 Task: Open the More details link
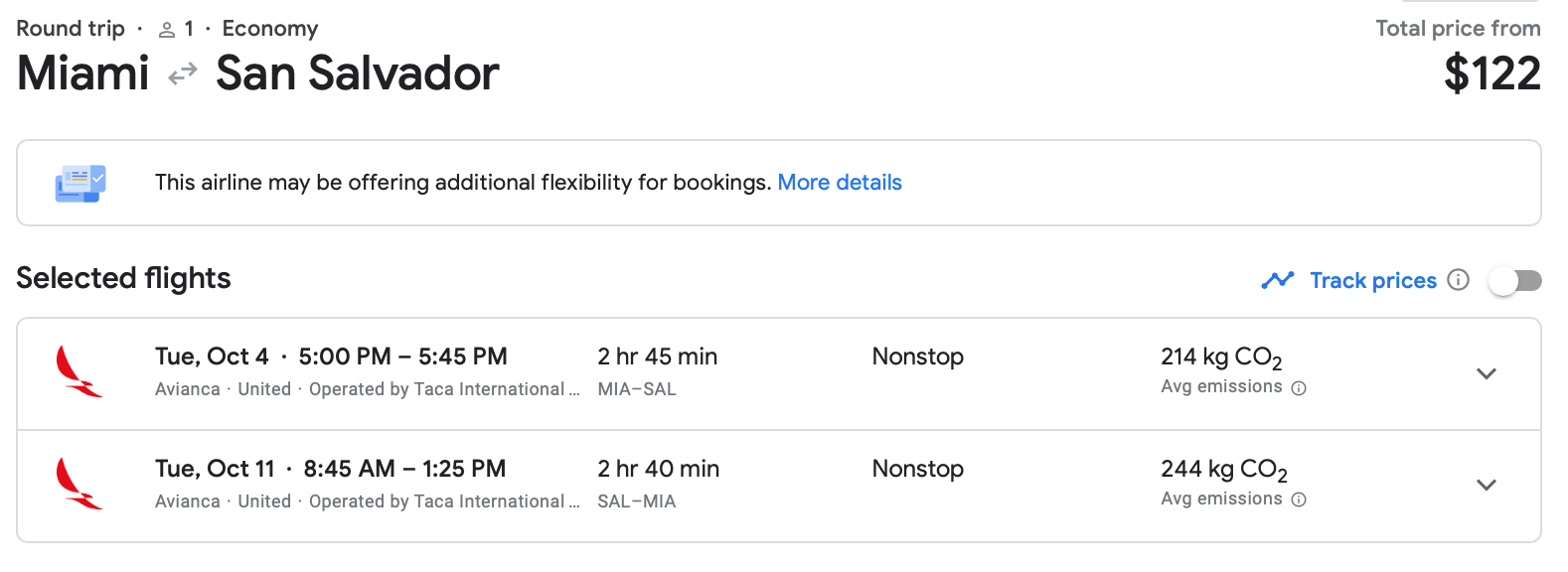839,183
